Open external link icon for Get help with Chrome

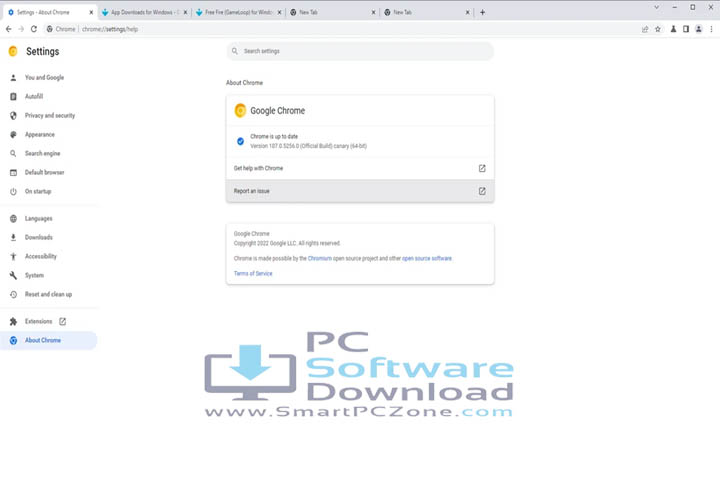pyautogui.click(x=482, y=168)
